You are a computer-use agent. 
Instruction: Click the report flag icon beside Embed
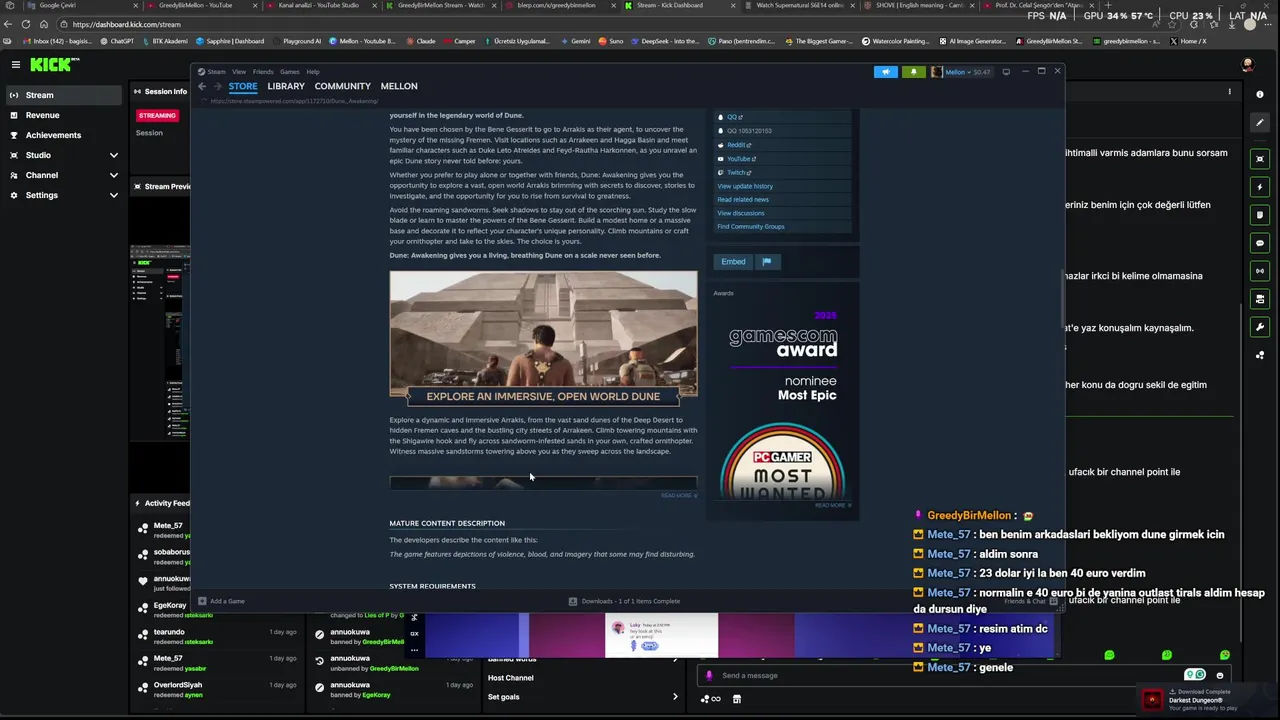pyautogui.click(x=767, y=262)
